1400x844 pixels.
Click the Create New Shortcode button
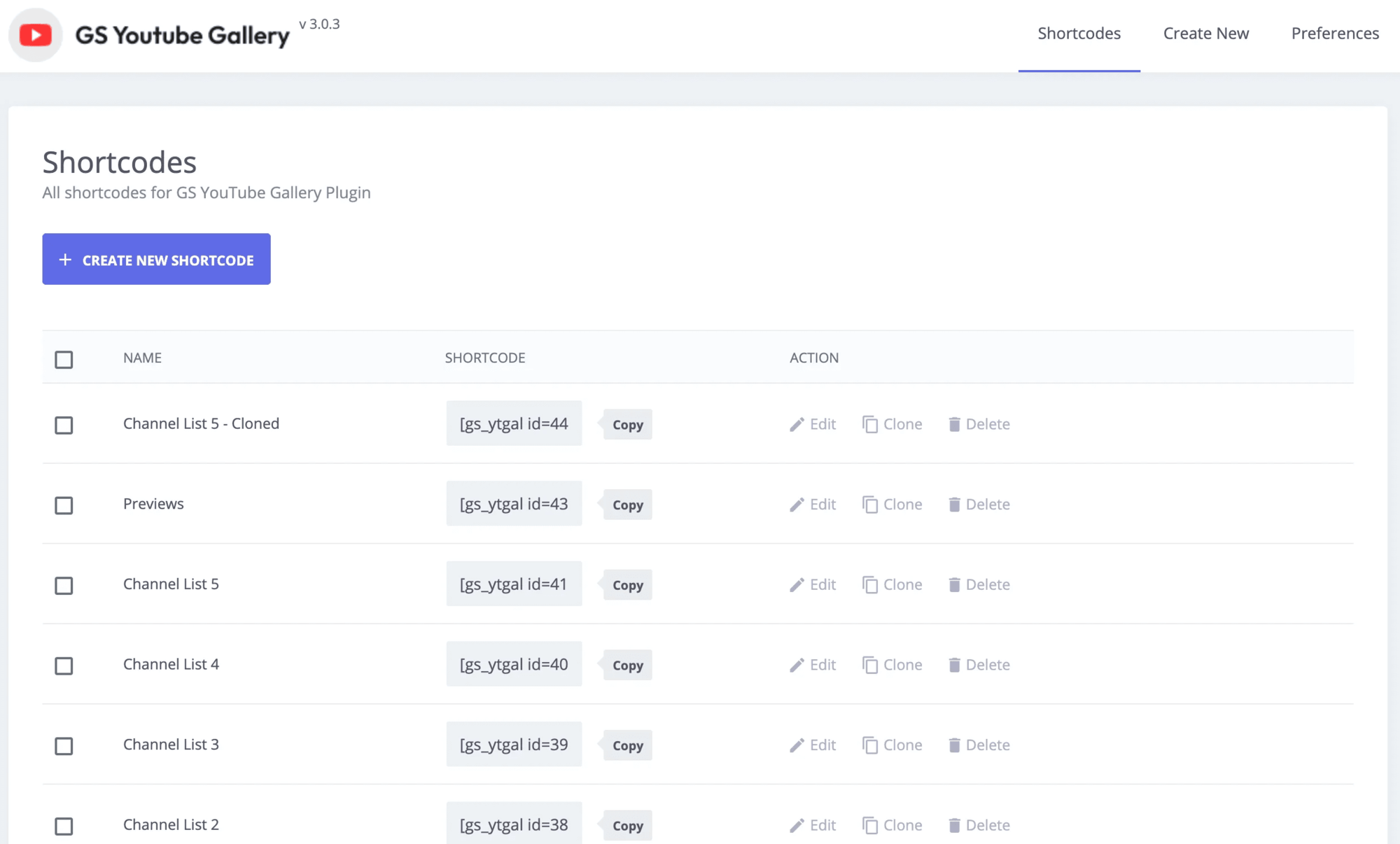[156, 259]
